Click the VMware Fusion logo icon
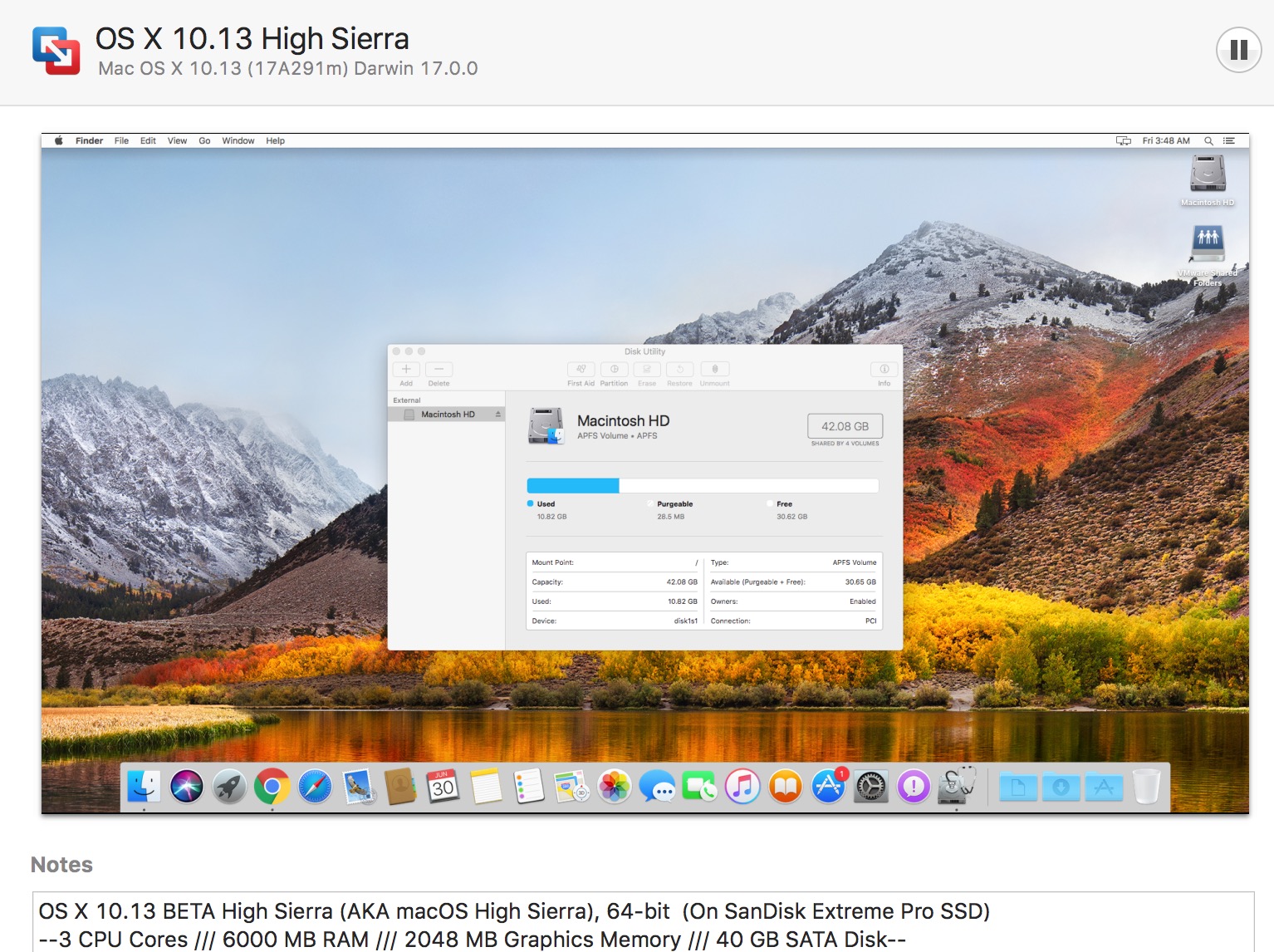 click(x=56, y=50)
